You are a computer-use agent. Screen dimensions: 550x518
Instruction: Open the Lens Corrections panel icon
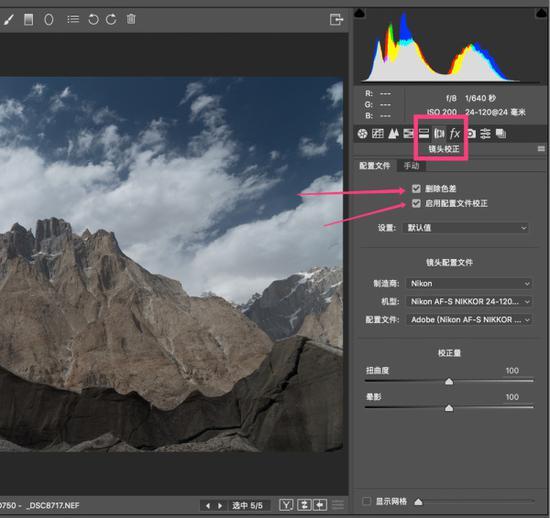click(x=439, y=134)
